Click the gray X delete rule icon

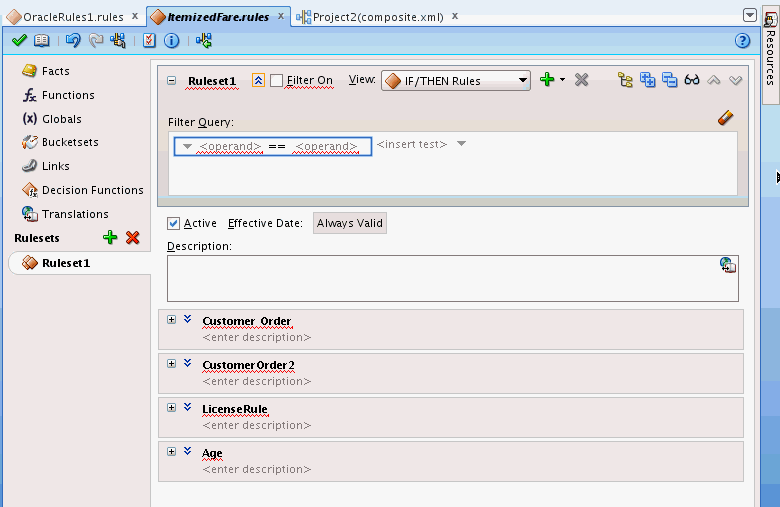[581, 80]
